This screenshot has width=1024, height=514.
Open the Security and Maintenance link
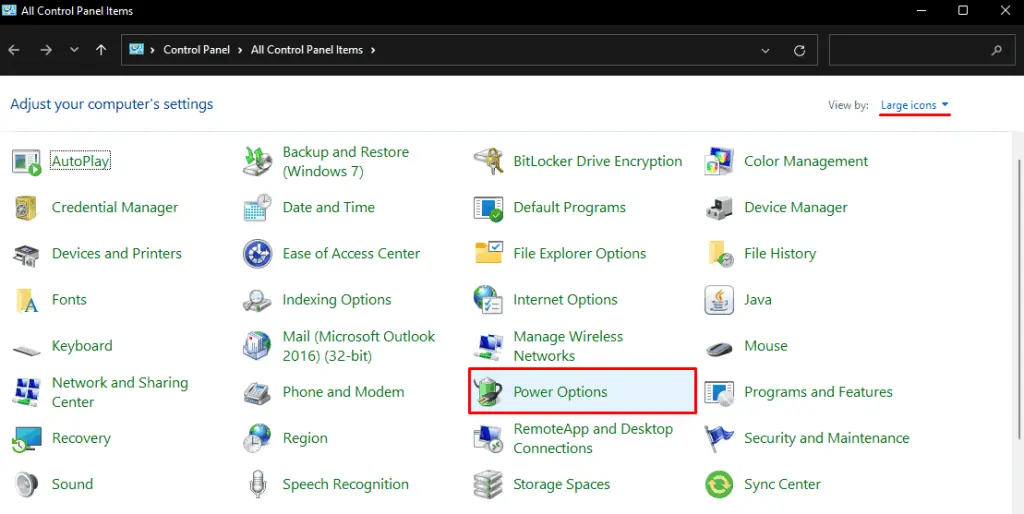click(x=827, y=438)
